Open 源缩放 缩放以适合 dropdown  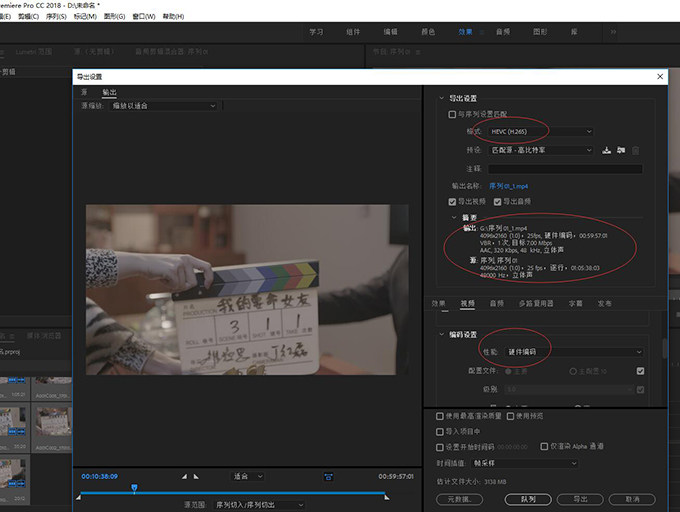click(x=163, y=106)
